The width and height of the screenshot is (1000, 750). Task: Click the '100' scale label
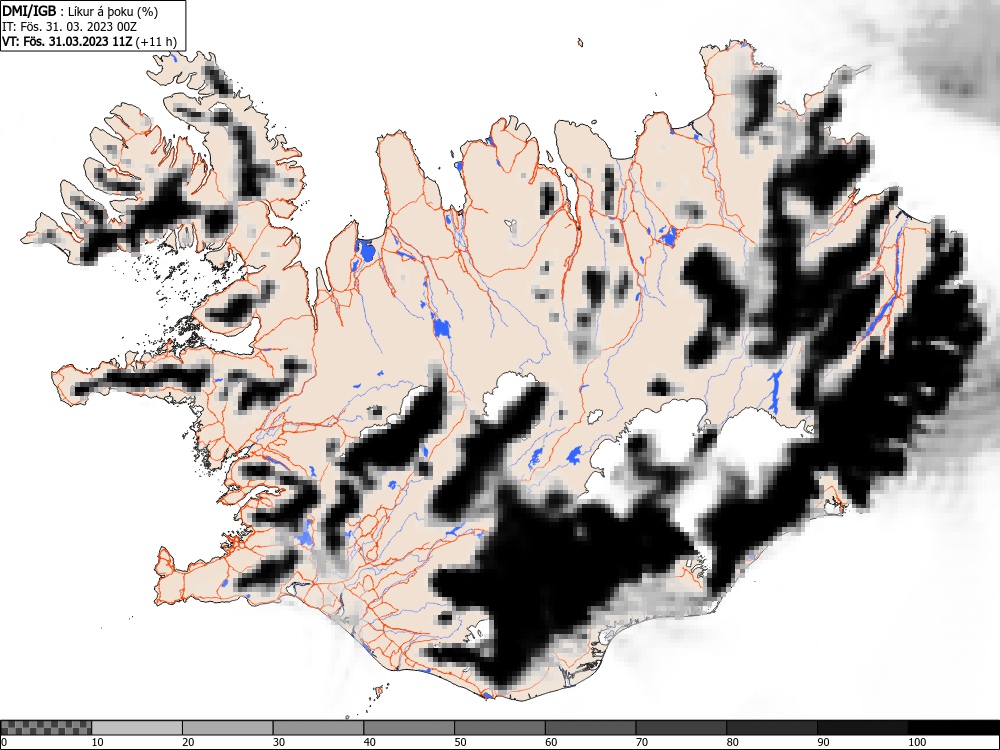tap(916, 742)
